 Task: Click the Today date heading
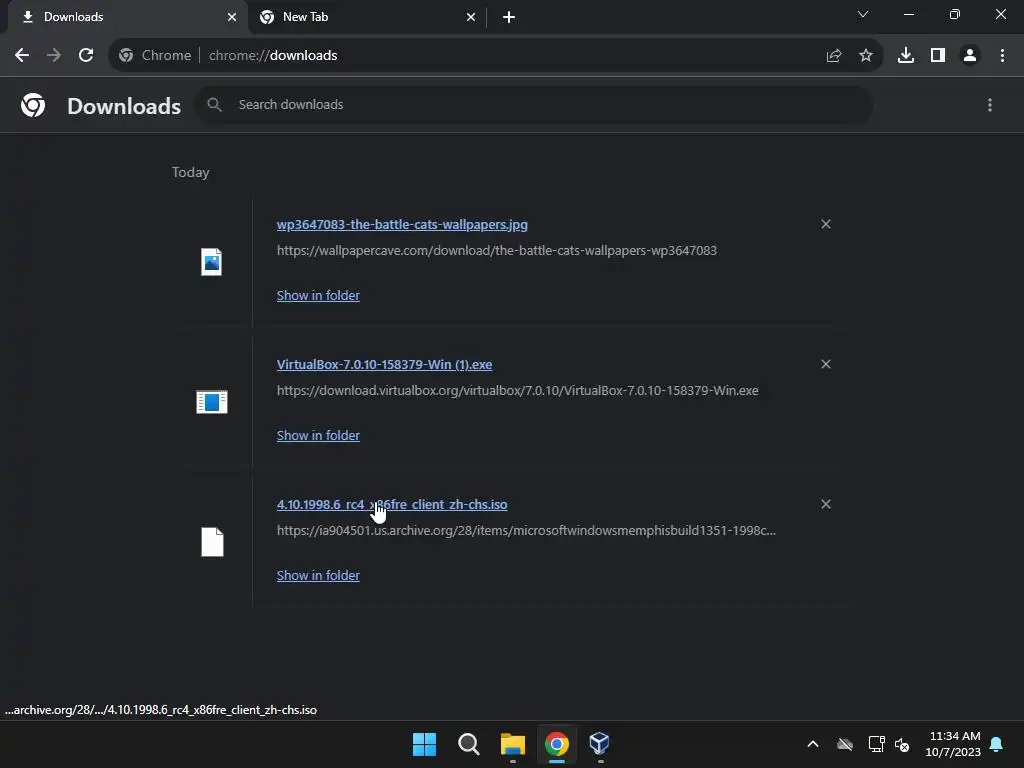tap(191, 172)
